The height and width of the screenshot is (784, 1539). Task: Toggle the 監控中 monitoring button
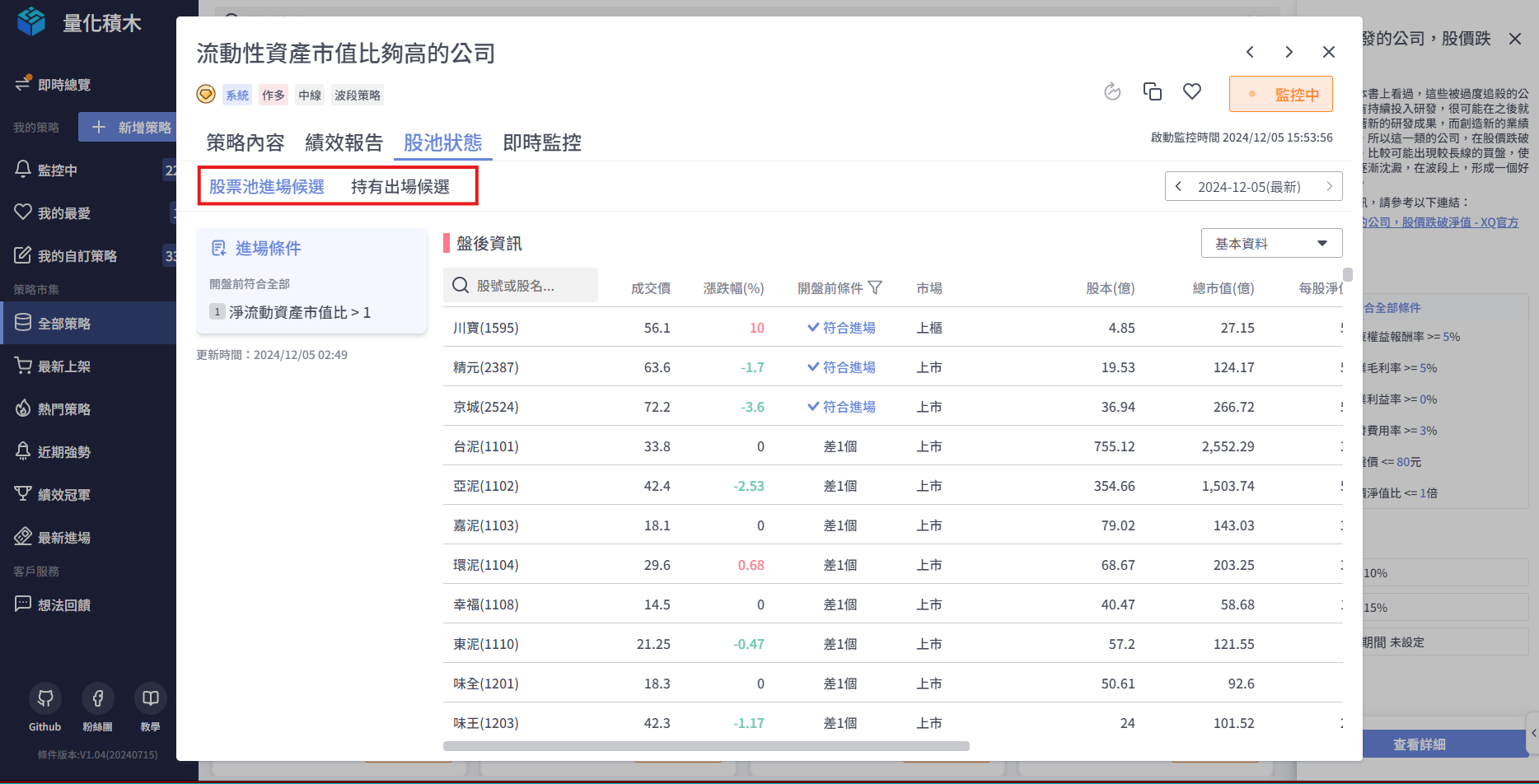[x=1280, y=94]
